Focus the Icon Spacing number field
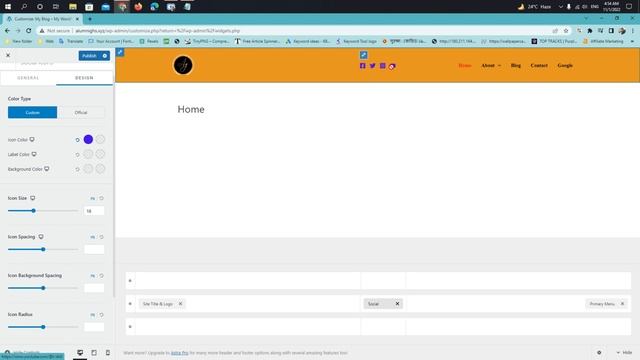The height and width of the screenshot is (360, 640). click(x=94, y=249)
